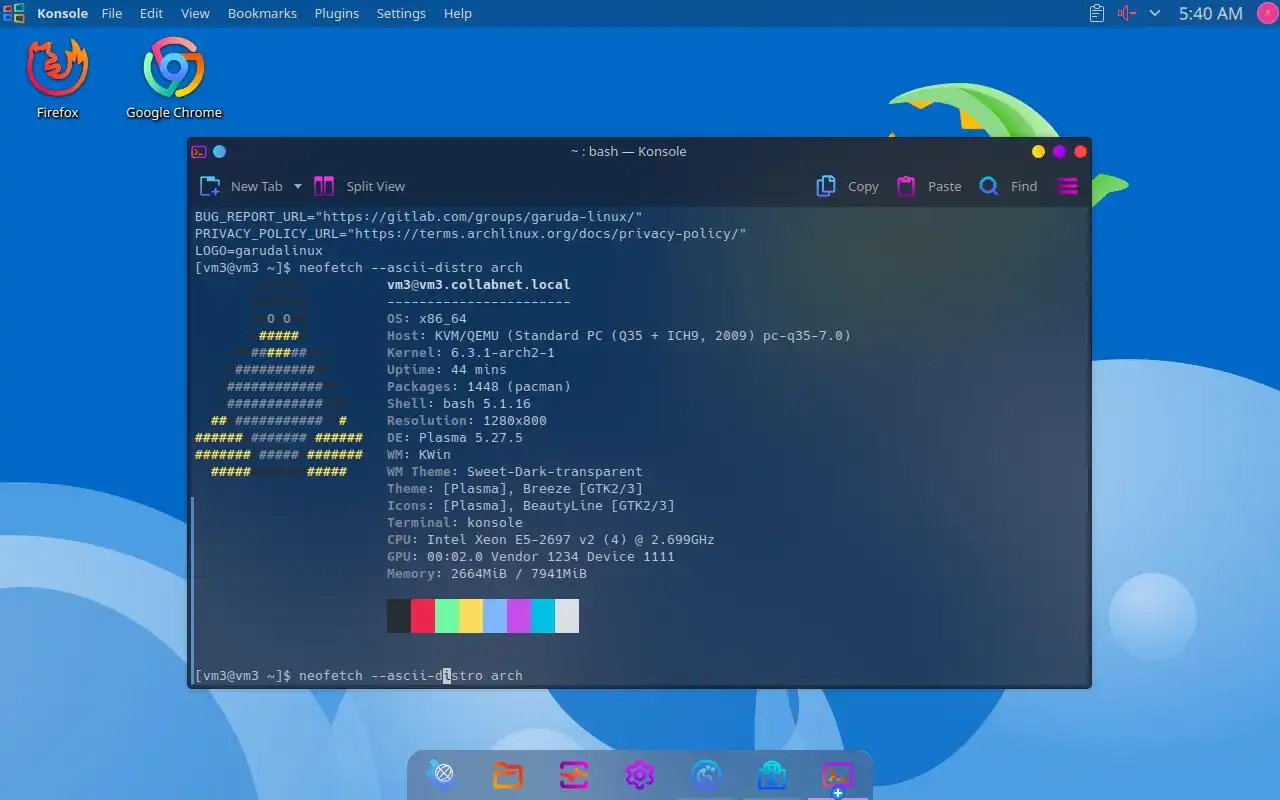Click New Tab in Konsole toolbar
The image size is (1280, 800).
(243, 186)
